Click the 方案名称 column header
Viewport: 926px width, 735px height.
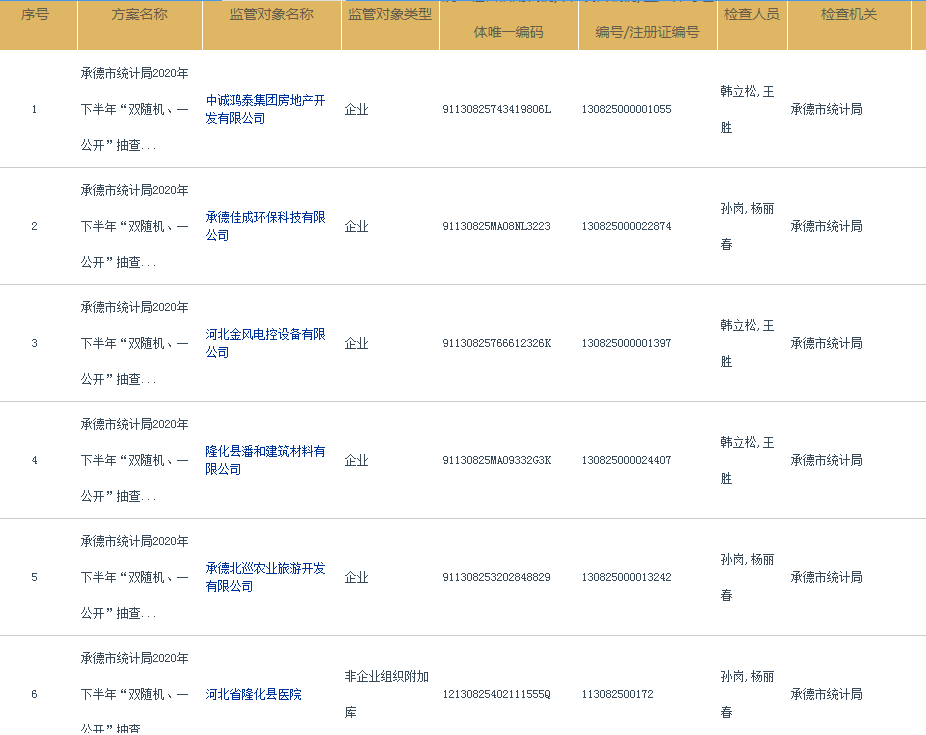(x=139, y=15)
